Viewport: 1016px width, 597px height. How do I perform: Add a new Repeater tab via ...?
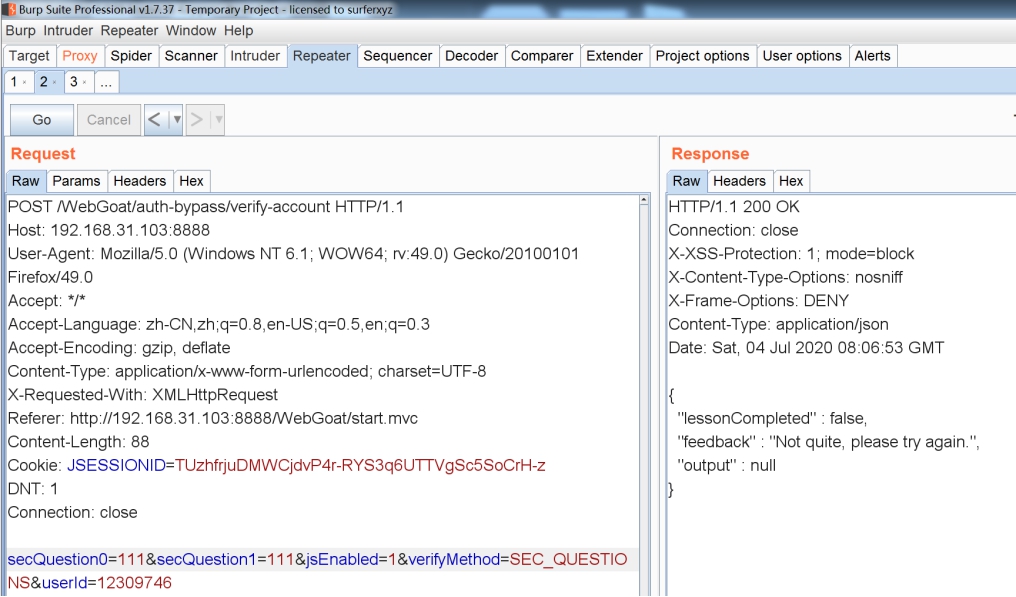(x=106, y=82)
